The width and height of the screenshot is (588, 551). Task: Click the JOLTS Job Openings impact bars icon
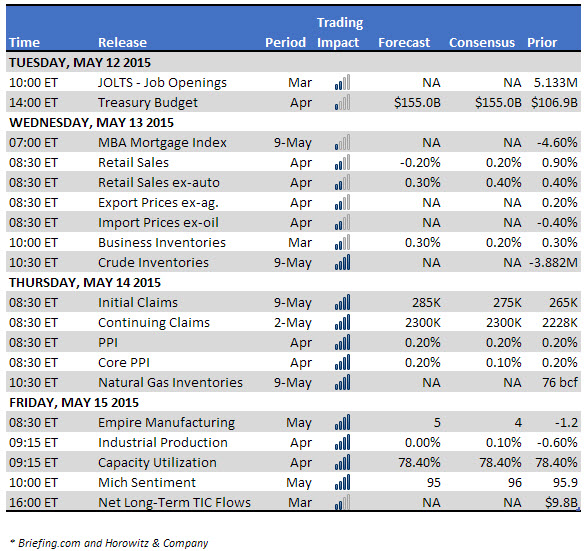click(x=342, y=82)
